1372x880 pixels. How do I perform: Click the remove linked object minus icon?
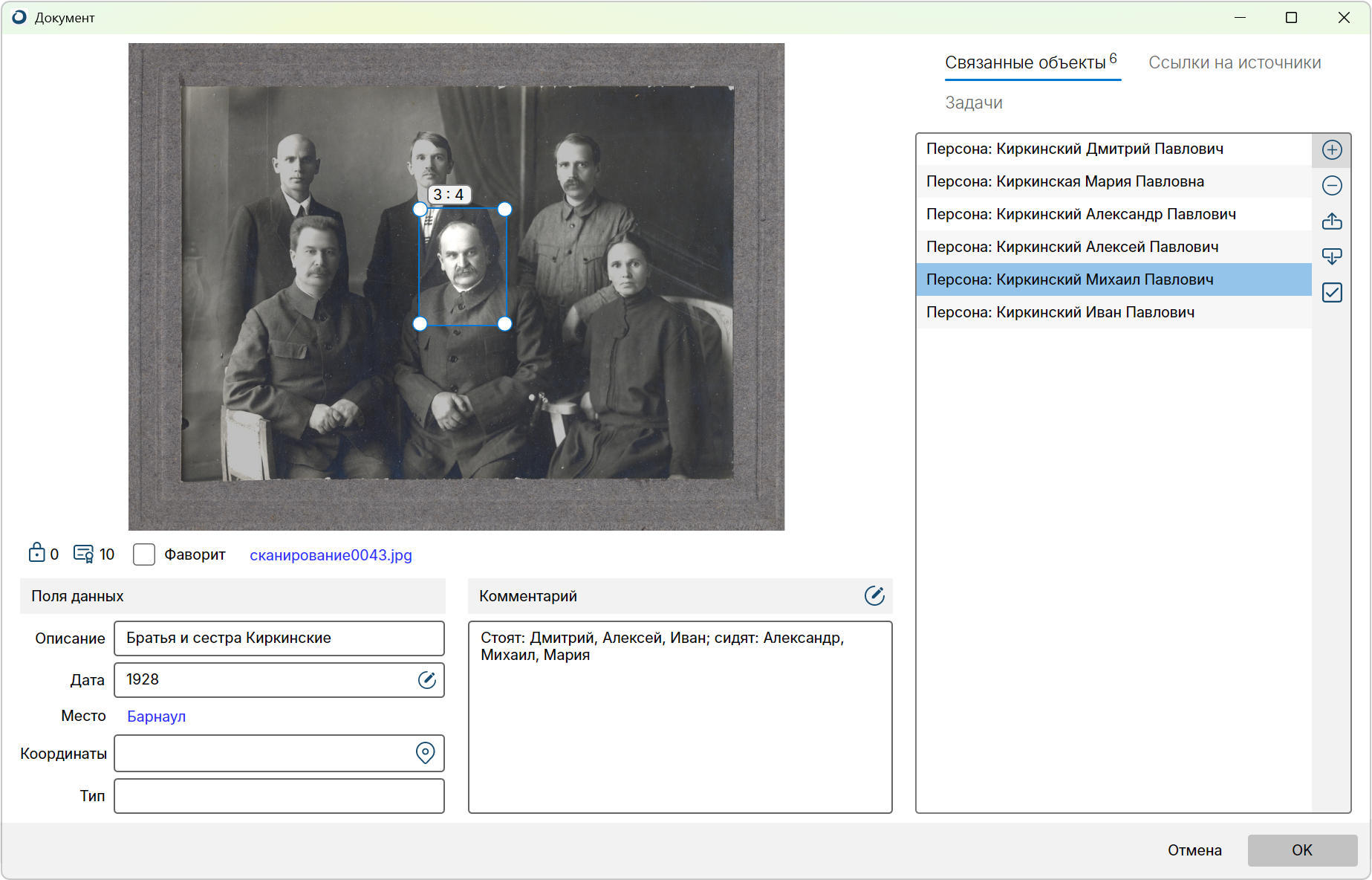[1332, 185]
